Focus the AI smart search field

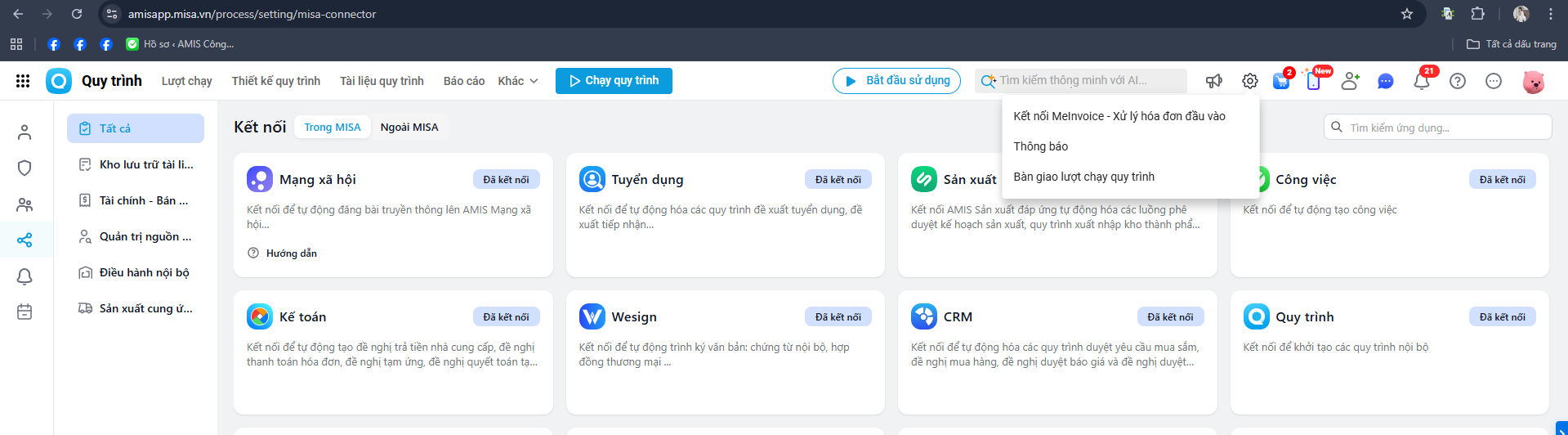pos(1080,81)
